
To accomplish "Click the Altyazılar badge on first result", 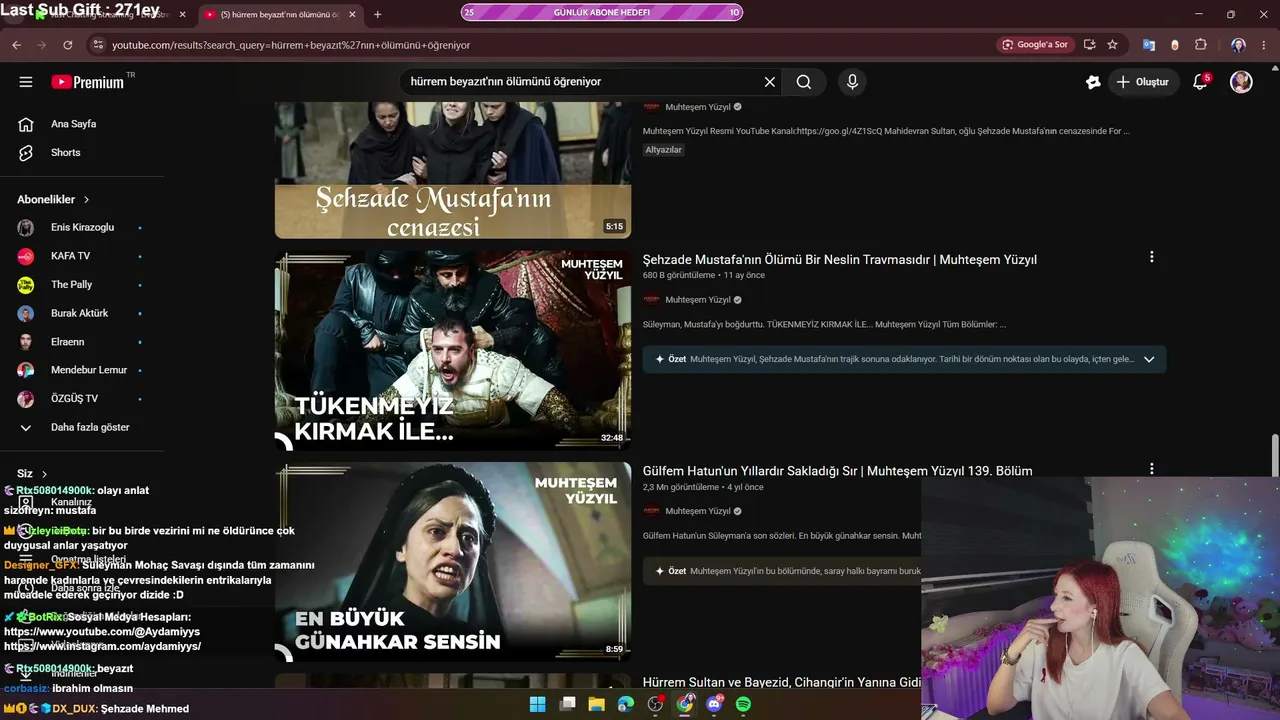I will tap(663, 150).
